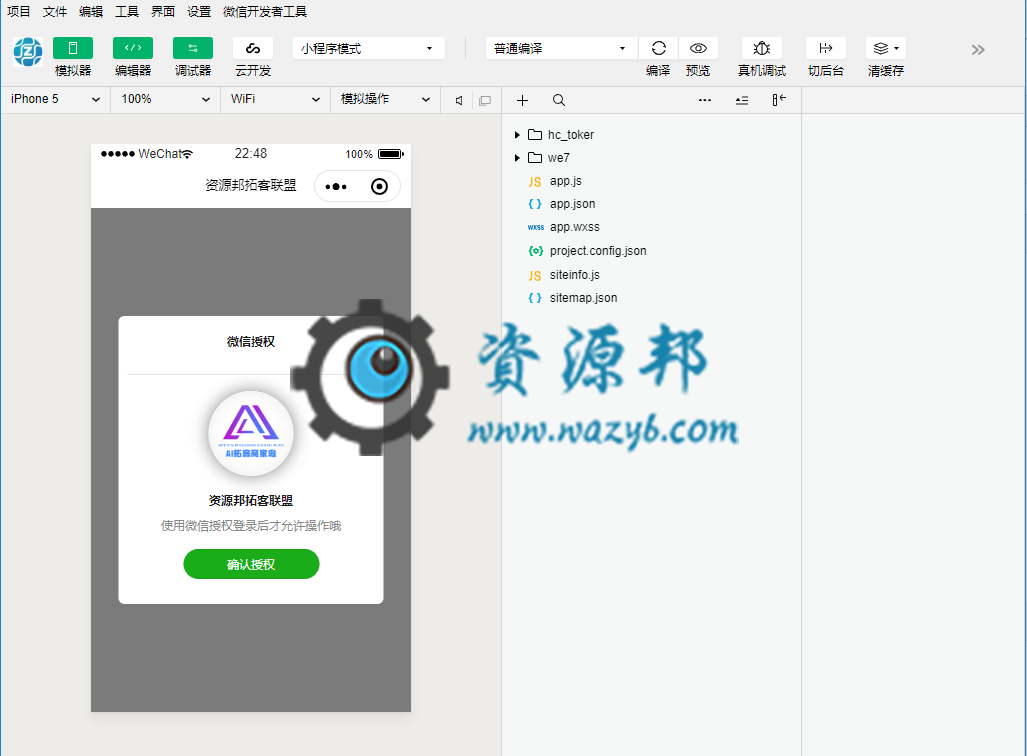Image resolution: width=1027 pixels, height=756 pixels.
Task: Click the mini program close circle icon
Action: coord(379,187)
